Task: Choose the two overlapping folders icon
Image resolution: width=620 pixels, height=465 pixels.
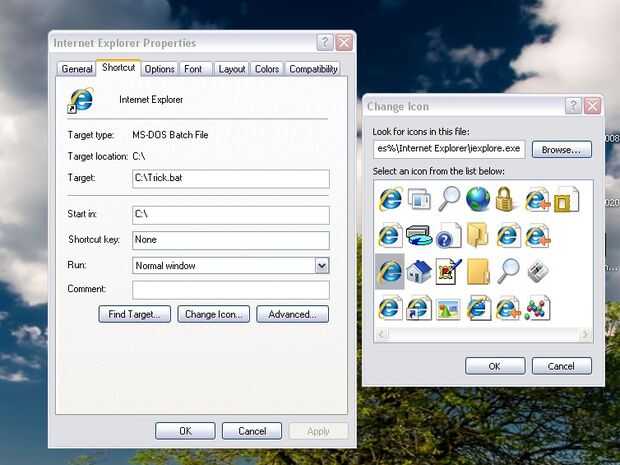Action: pos(478,234)
